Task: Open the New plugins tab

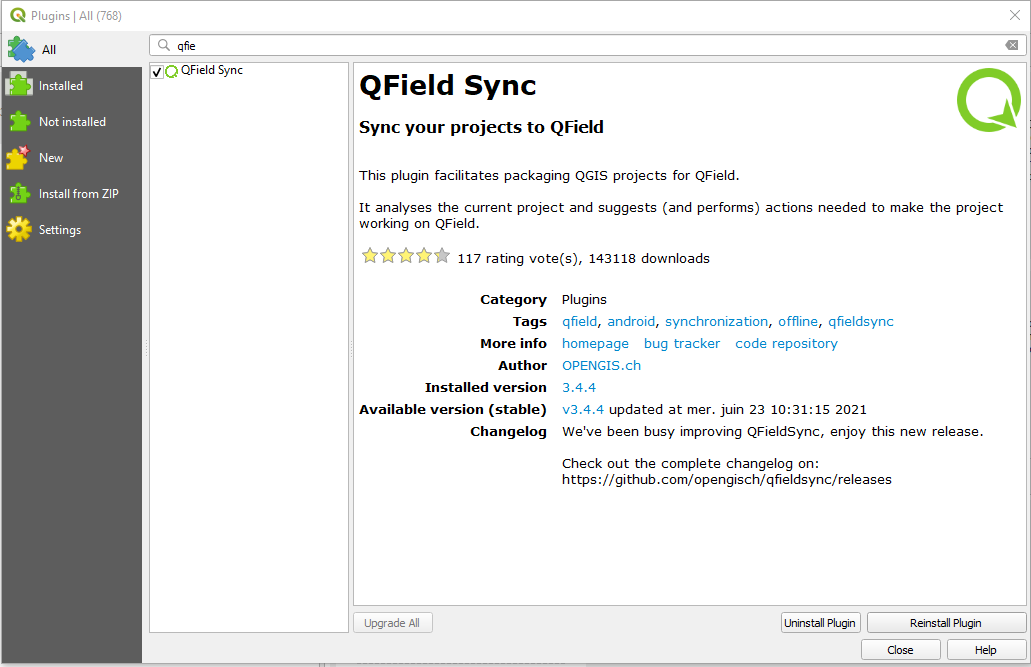Action: click(71, 158)
